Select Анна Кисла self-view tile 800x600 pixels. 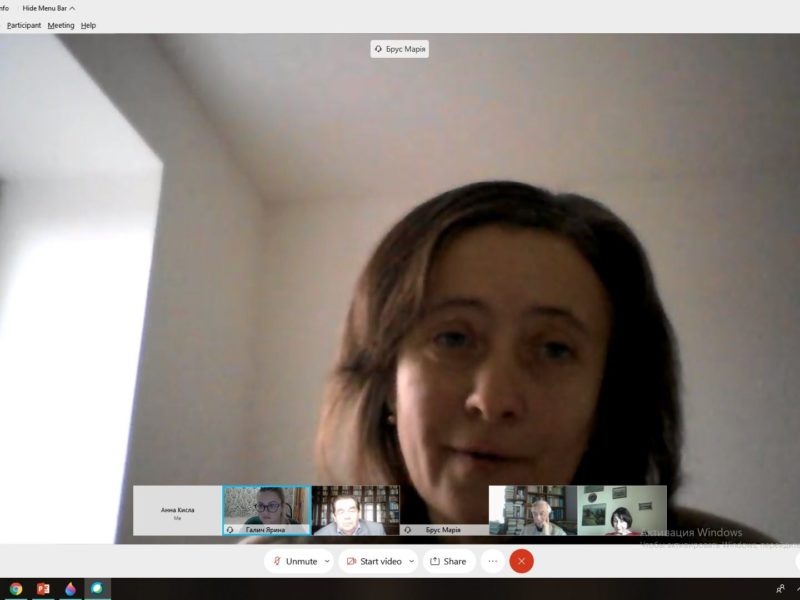point(178,510)
